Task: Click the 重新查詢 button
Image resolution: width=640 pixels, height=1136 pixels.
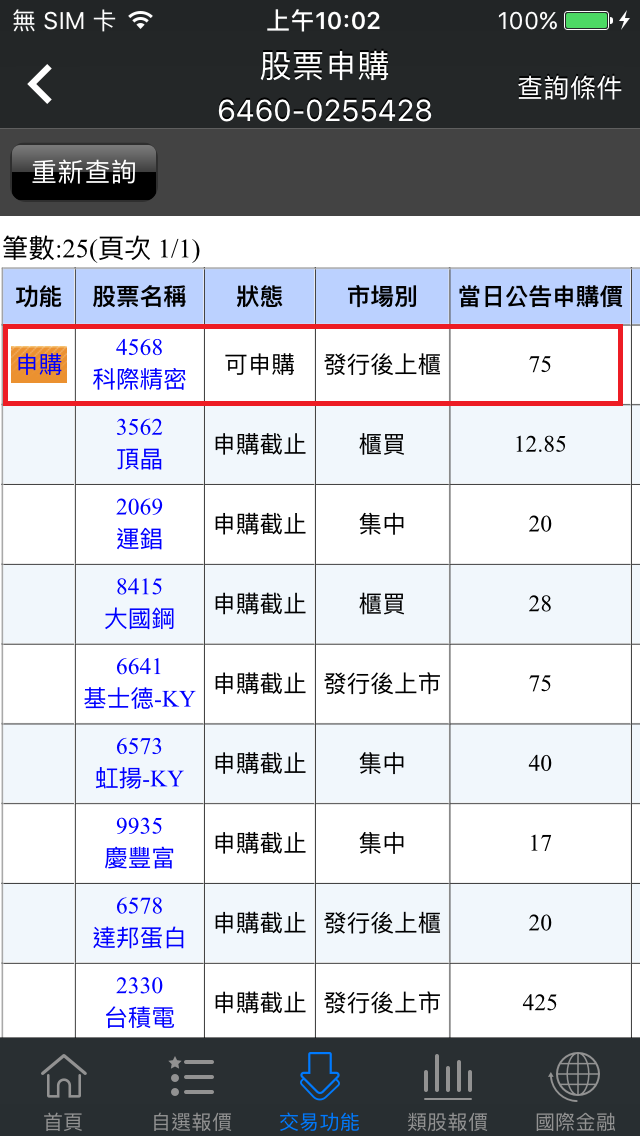Action: point(84,172)
